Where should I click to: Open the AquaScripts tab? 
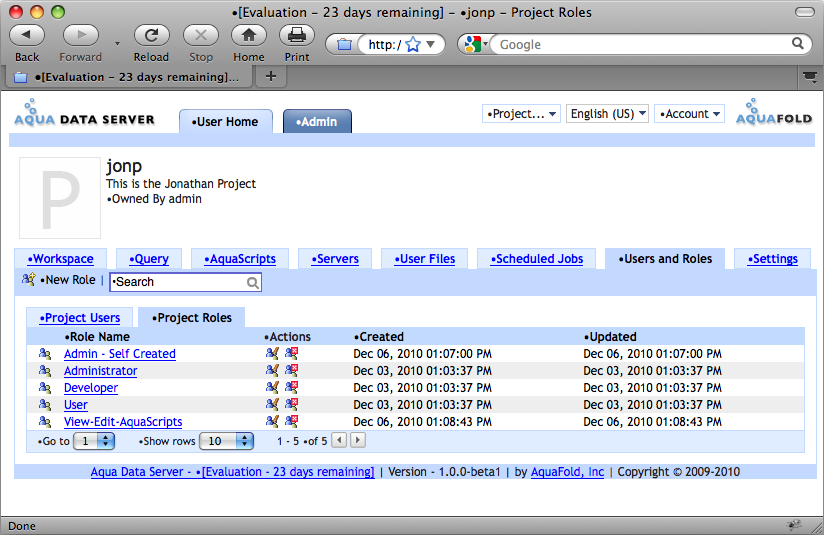pyautogui.click(x=240, y=259)
